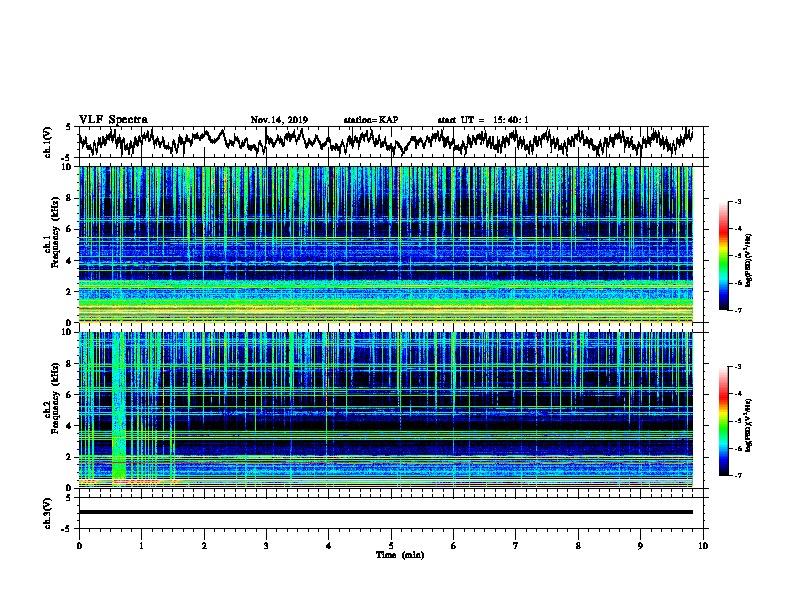Click time tick label "5" on bottom axis
Screen dimensions: 792x612
click(x=391, y=546)
